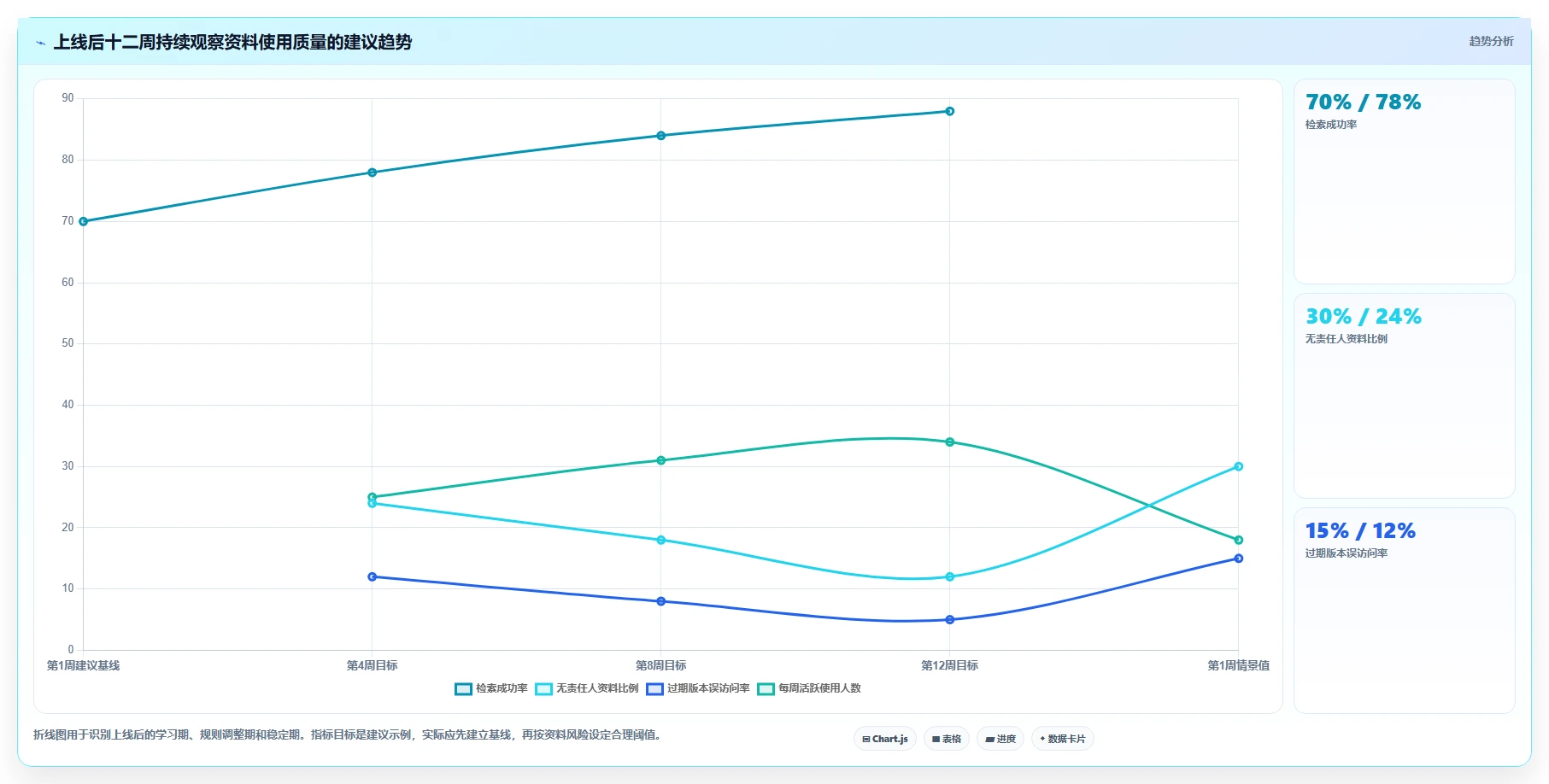Select 过期版本误访问率 point at 第4周目标
The width and height of the screenshot is (1549, 784).
[373, 577]
